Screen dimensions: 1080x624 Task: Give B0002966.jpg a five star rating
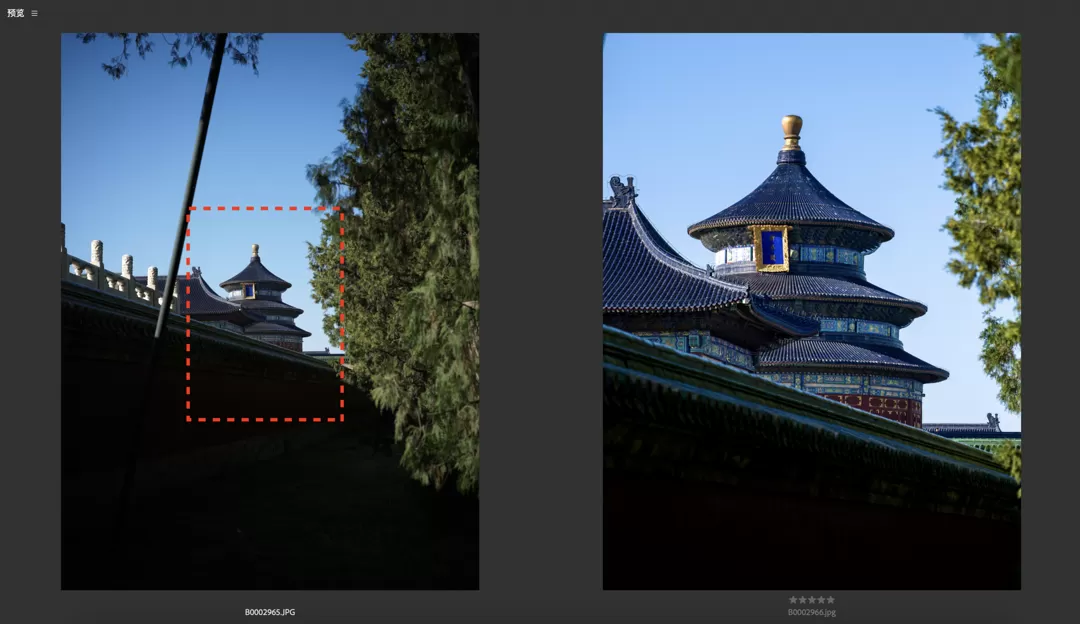coord(830,600)
